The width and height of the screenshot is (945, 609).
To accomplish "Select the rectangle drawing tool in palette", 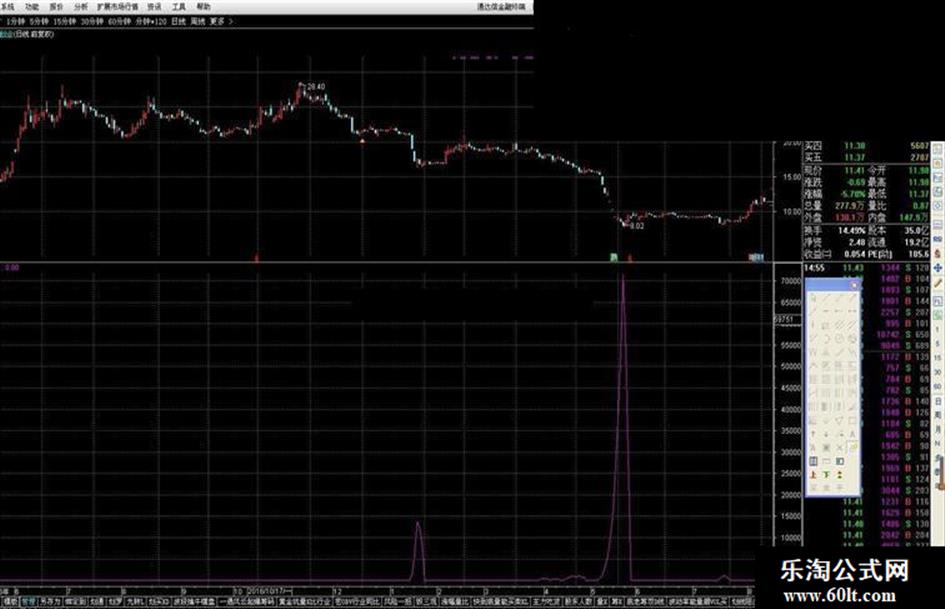I will tap(853, 420).
